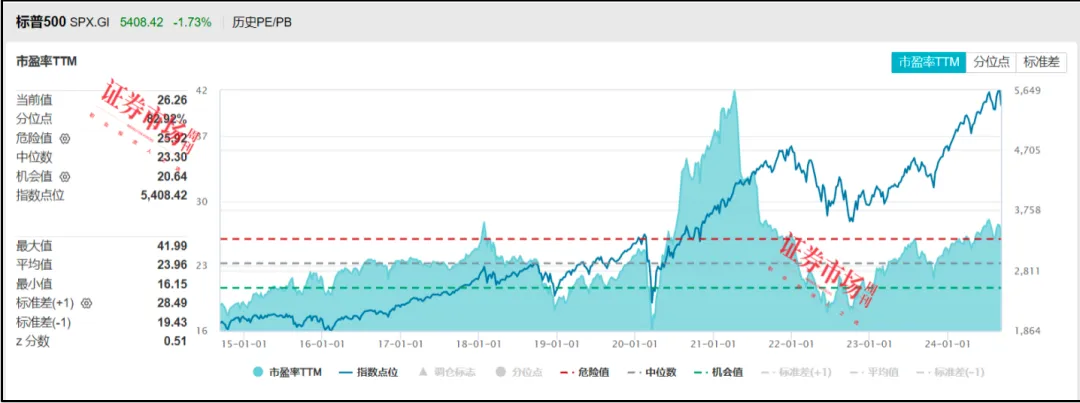Screen dimensions: 1080x403
Task: Click the 标普500 index title
Action: pos(41,22)
